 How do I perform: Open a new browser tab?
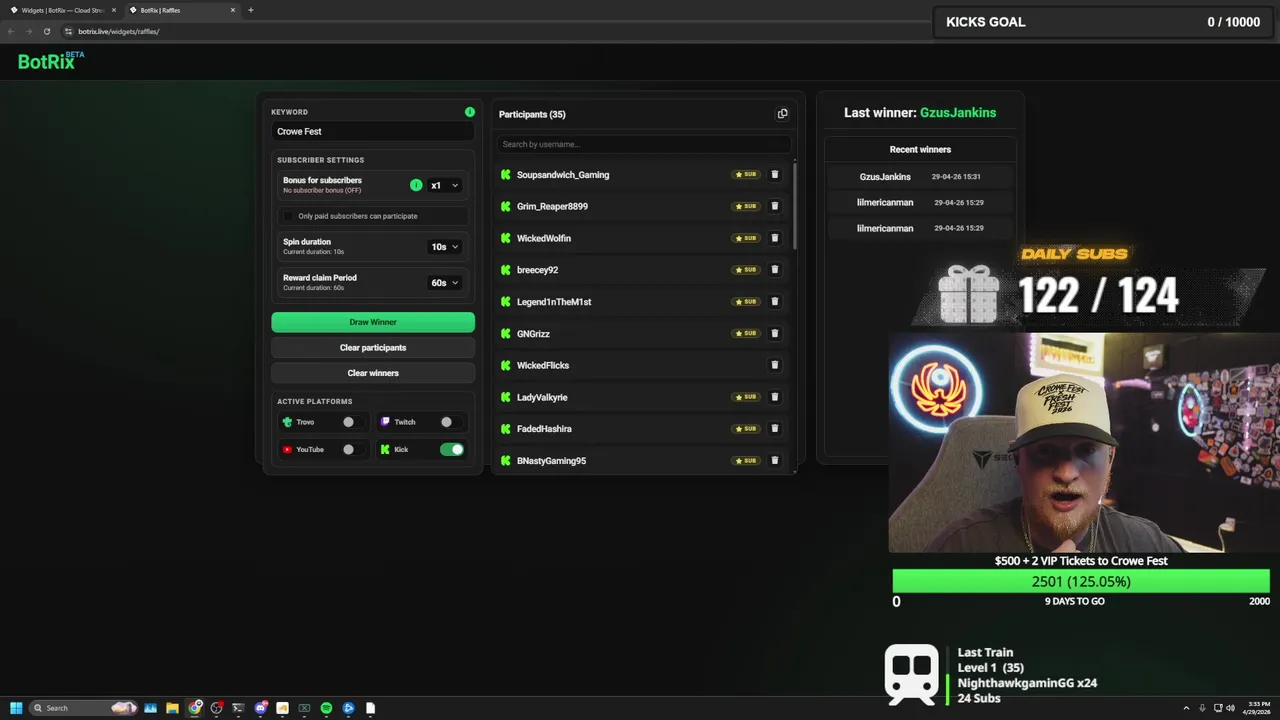250,10
